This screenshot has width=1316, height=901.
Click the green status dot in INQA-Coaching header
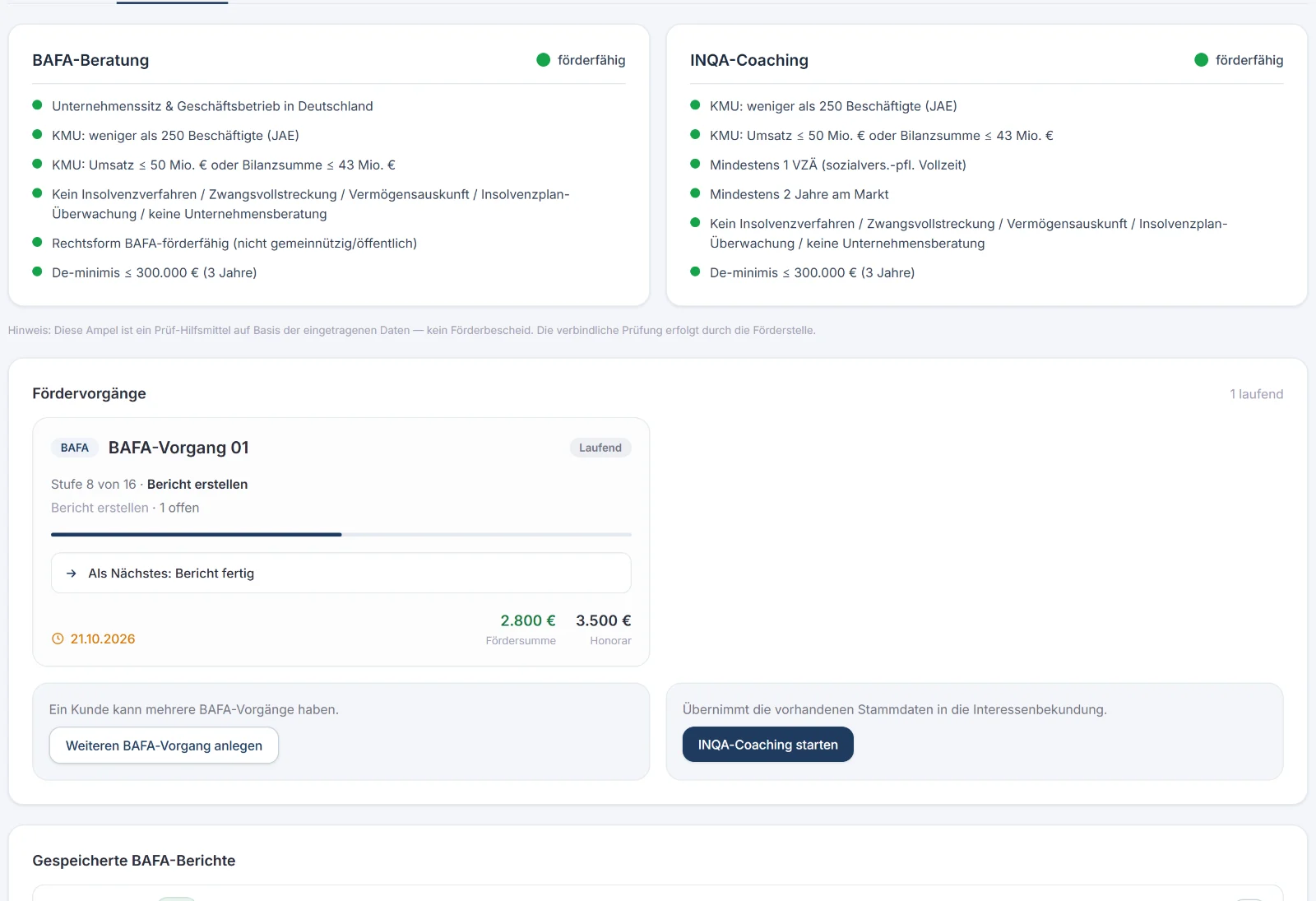(x=1201, y=60)
